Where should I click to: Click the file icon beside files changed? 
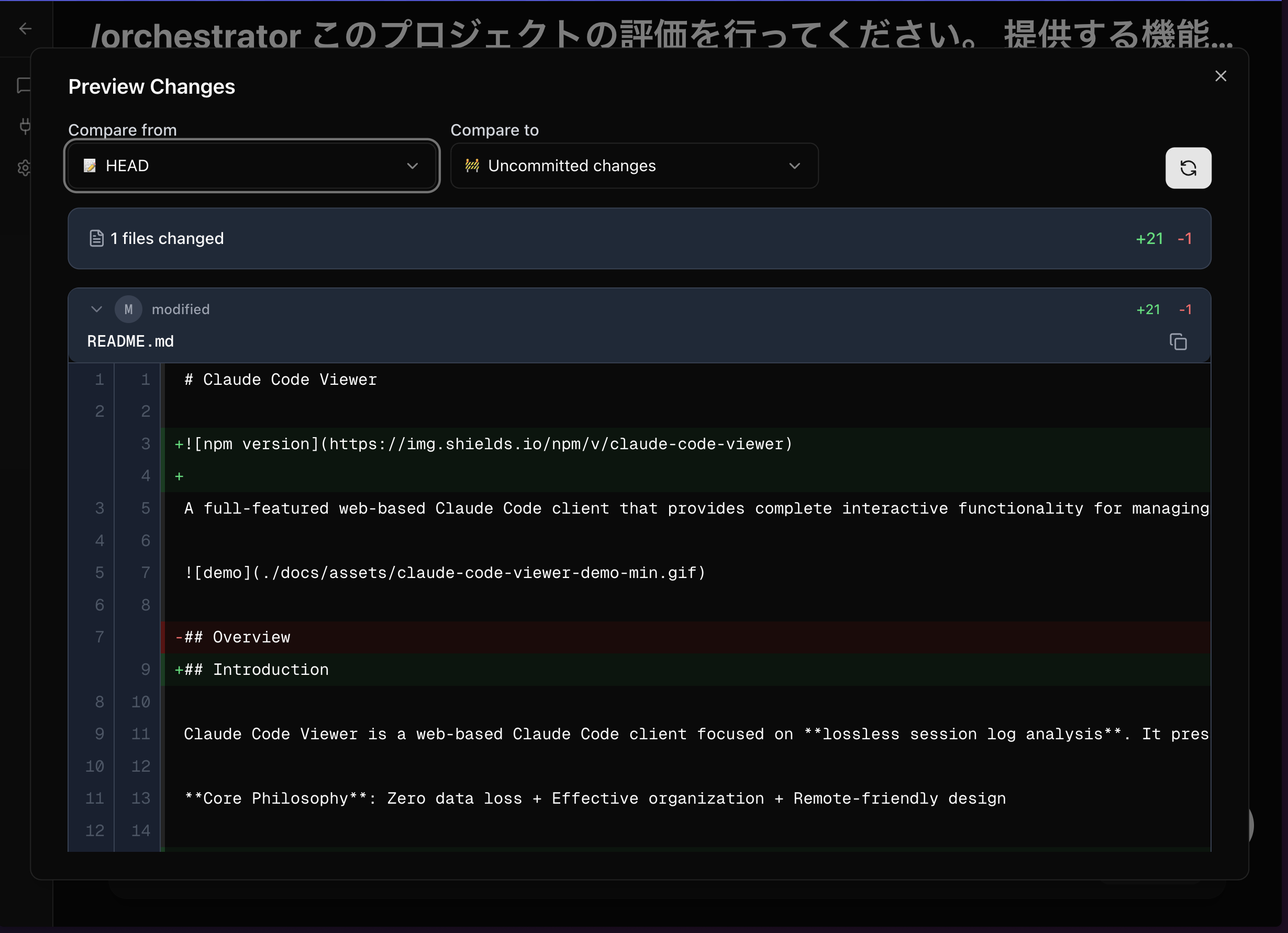[x=96, y=239]
